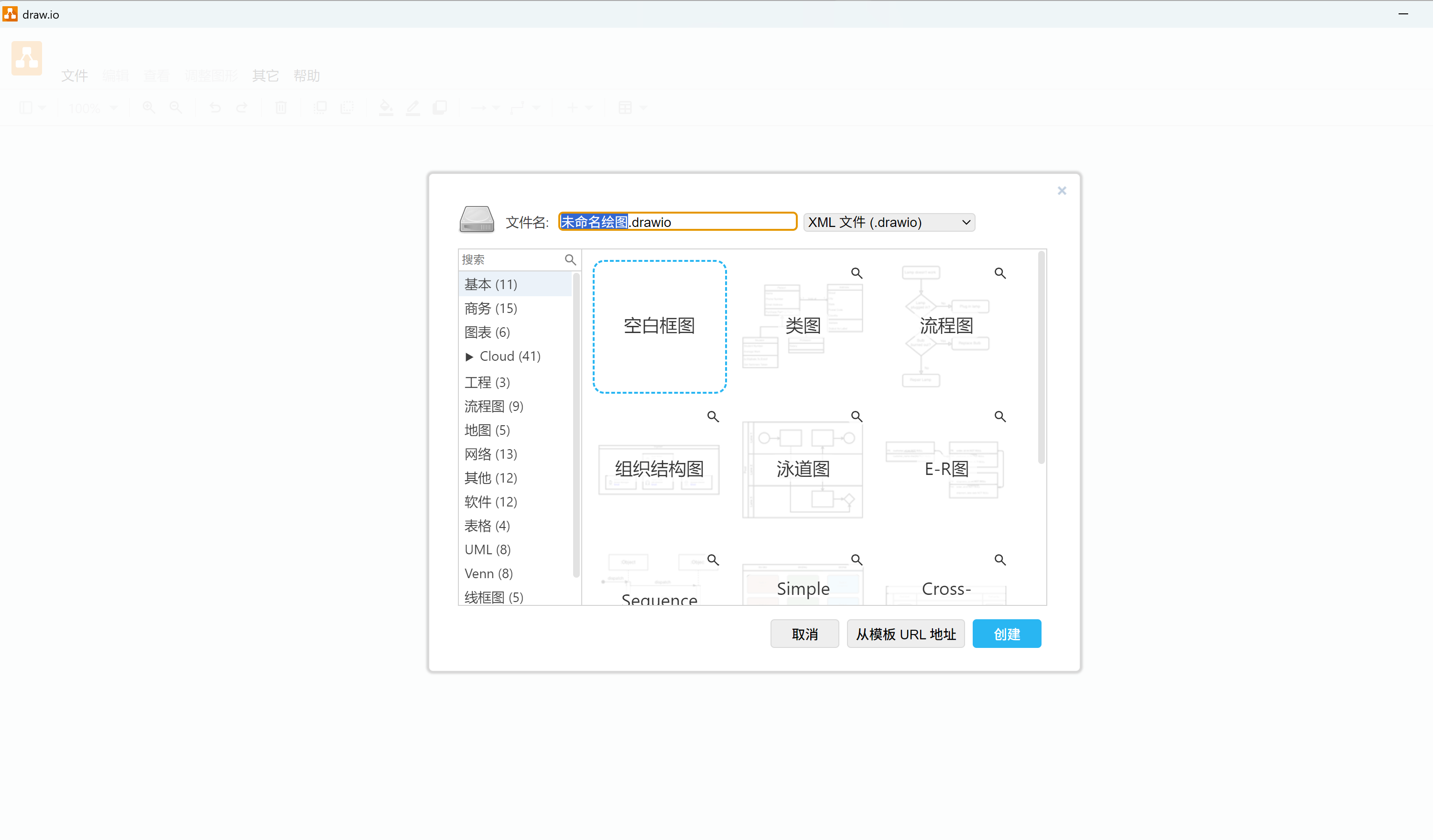Click the template grid vertical scrollbar
The height and width of the screenshot is (840, 1433).
click(1041, 358)
